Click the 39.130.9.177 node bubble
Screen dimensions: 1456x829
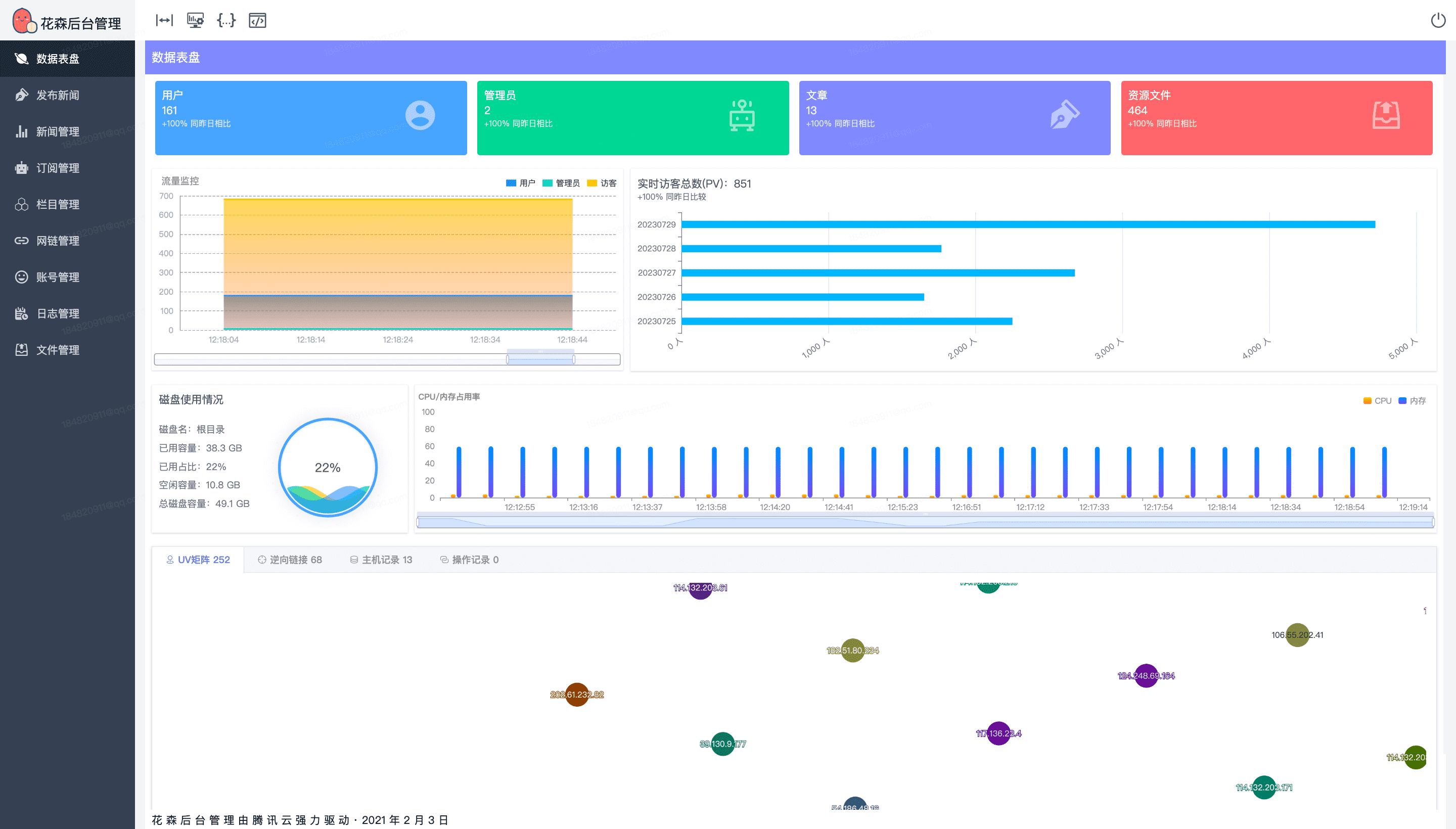(x=722, y=744)
